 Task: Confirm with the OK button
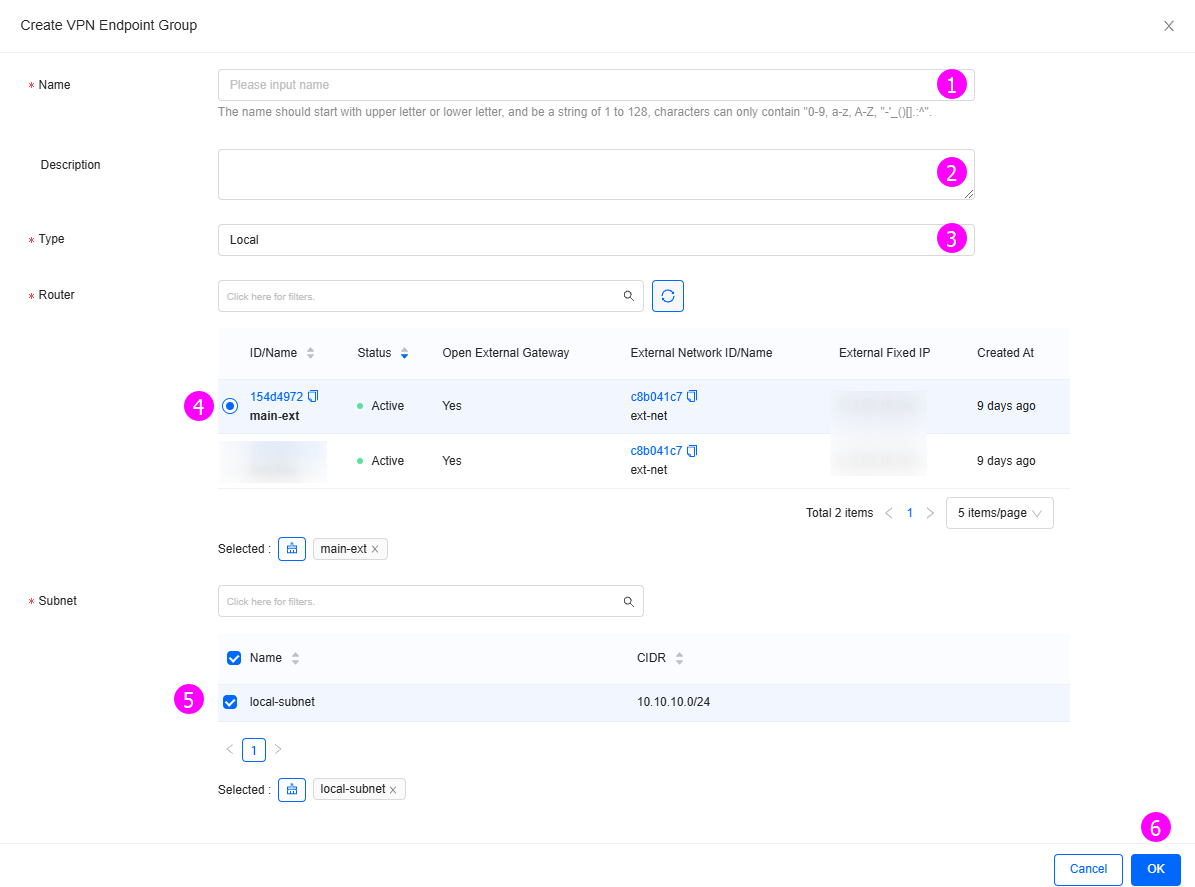(x=1155, y=869)
